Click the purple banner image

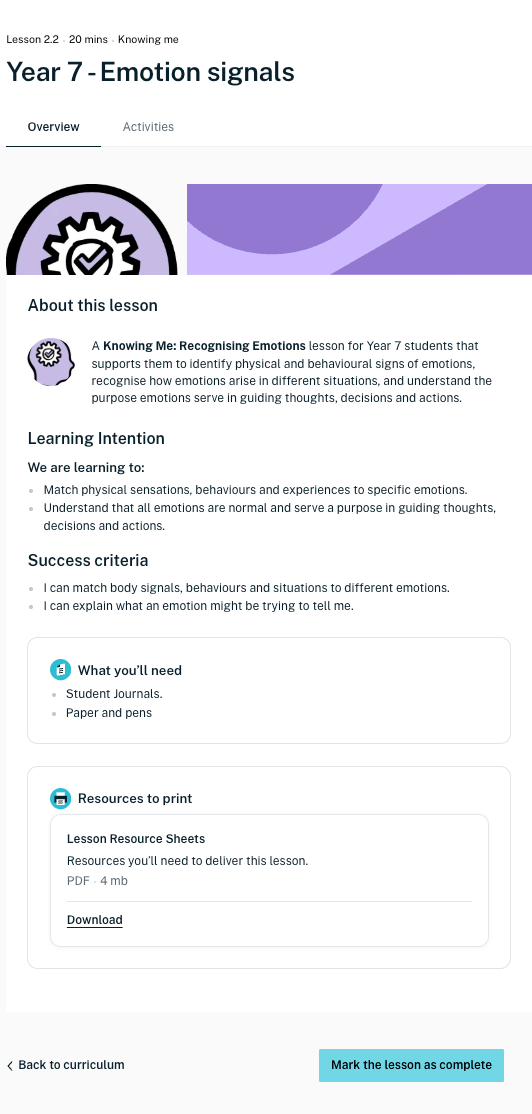click(359, 229)
